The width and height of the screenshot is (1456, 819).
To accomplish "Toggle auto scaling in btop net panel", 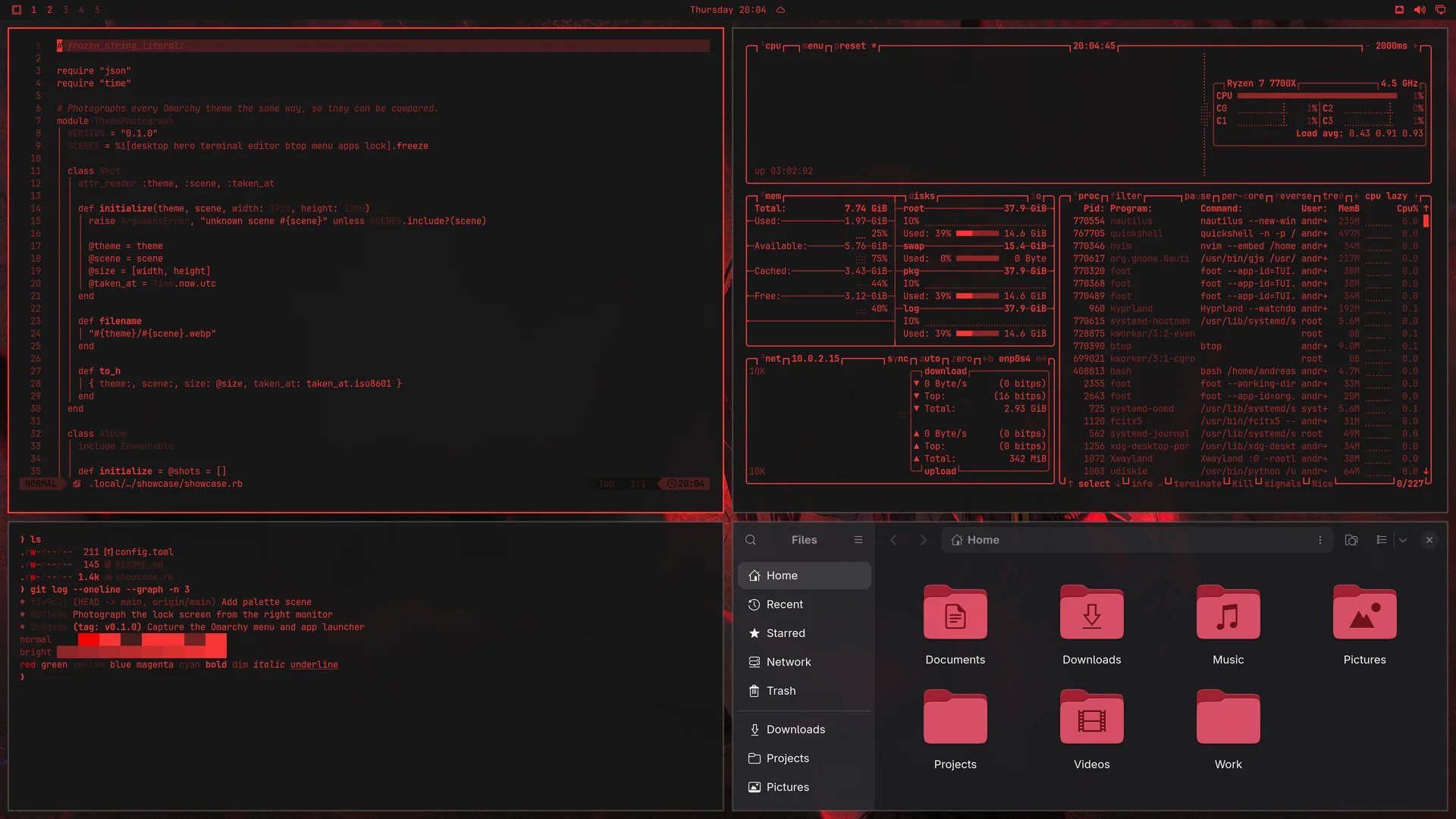I will 930,359.
